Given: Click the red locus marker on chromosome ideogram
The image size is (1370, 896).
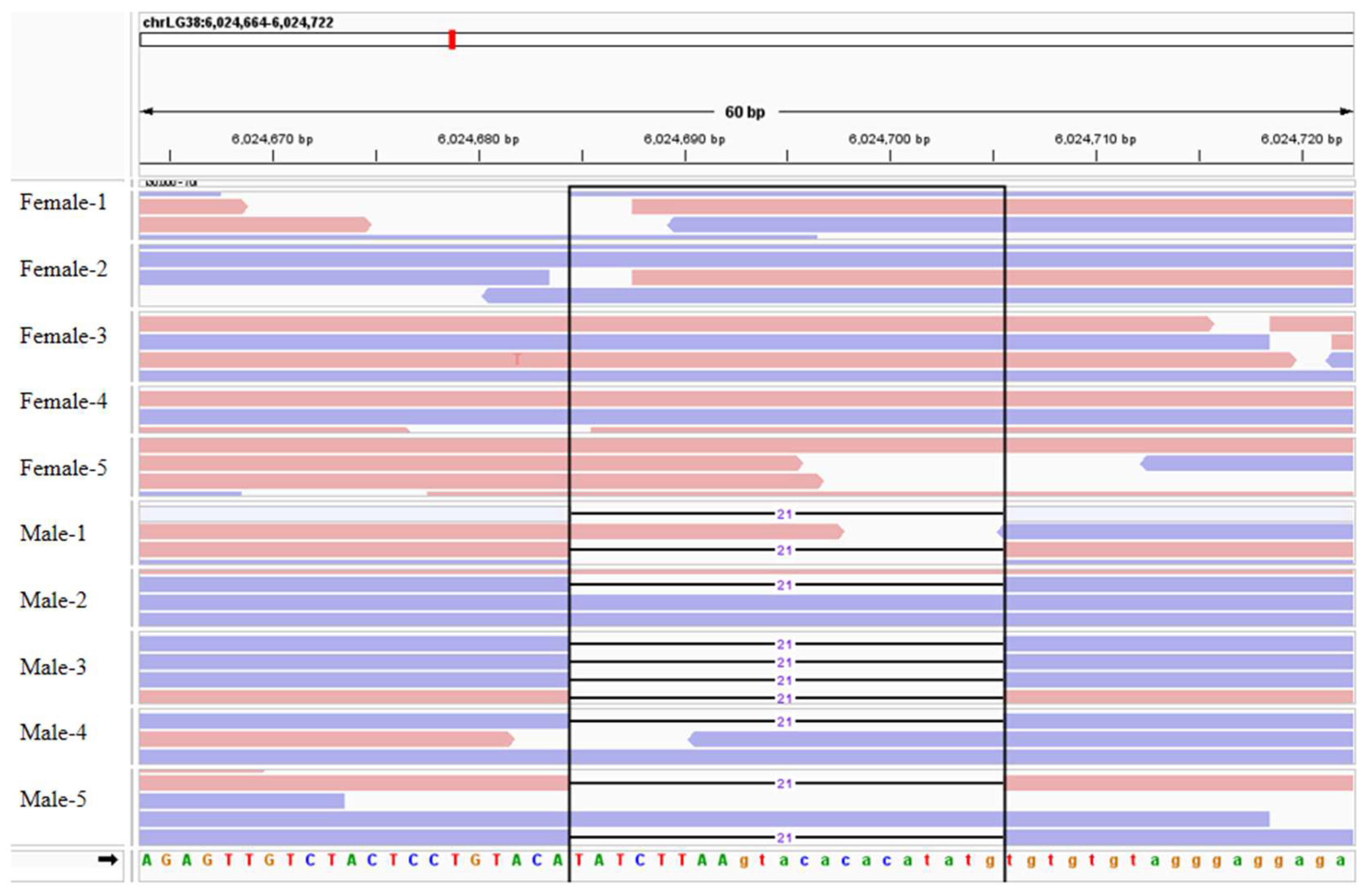Looking at the screenshot, I should coord(452,40).
